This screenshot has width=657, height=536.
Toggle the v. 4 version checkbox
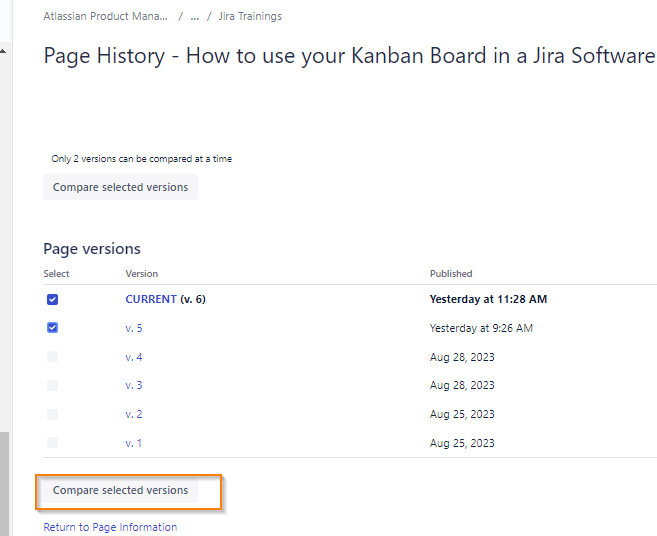coord(53,357)
